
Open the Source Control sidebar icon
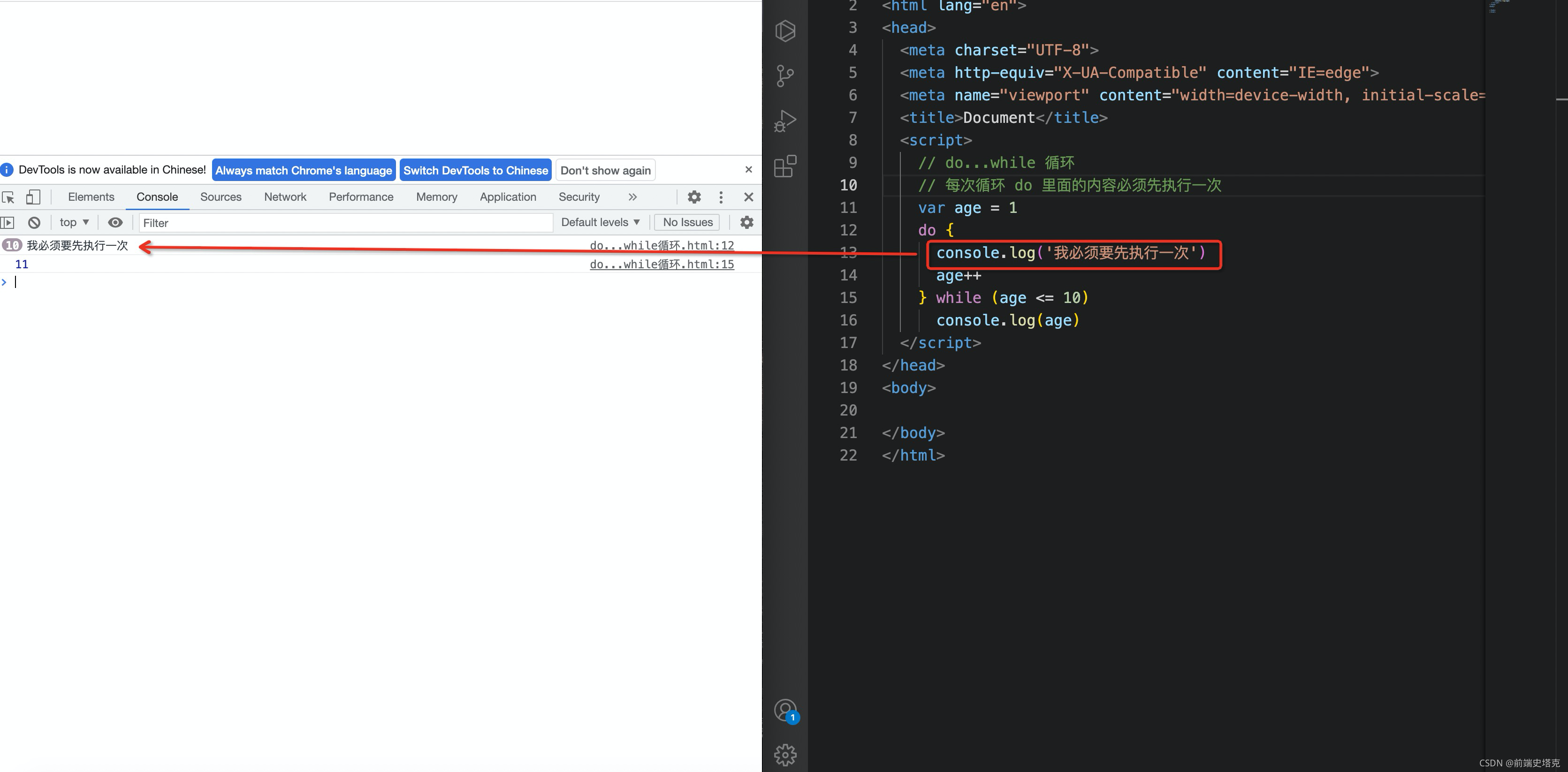coord(785,76)
